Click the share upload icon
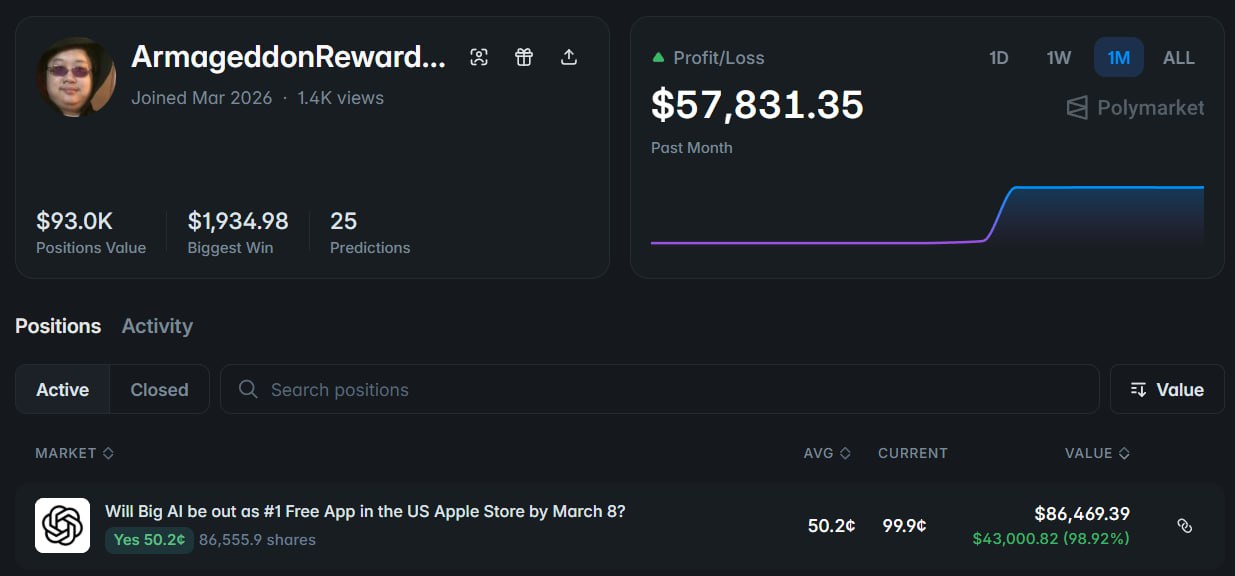The width and height of the screenshot is (1235, 576). click(569, 57)
